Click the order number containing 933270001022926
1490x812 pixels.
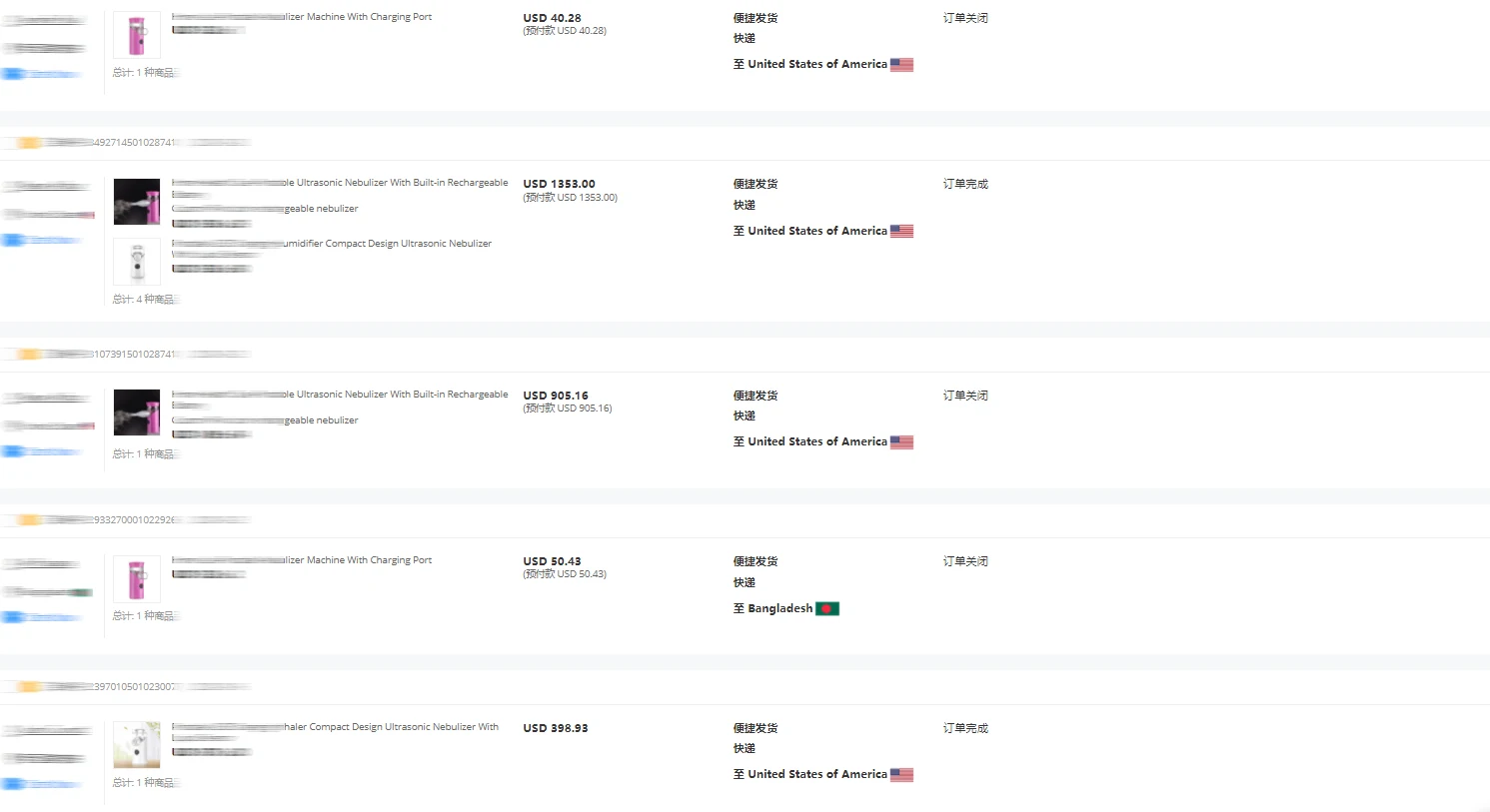coord(133,520)
